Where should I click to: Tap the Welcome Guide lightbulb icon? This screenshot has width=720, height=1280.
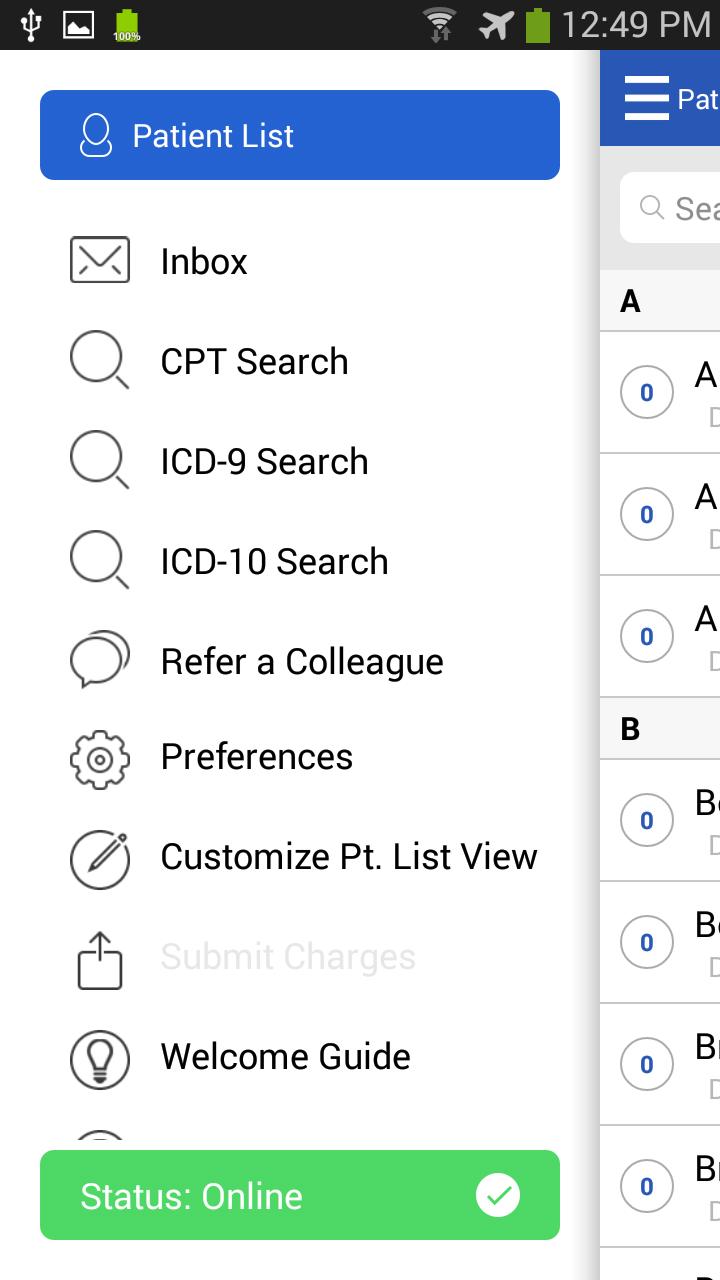coord(99,1058)
